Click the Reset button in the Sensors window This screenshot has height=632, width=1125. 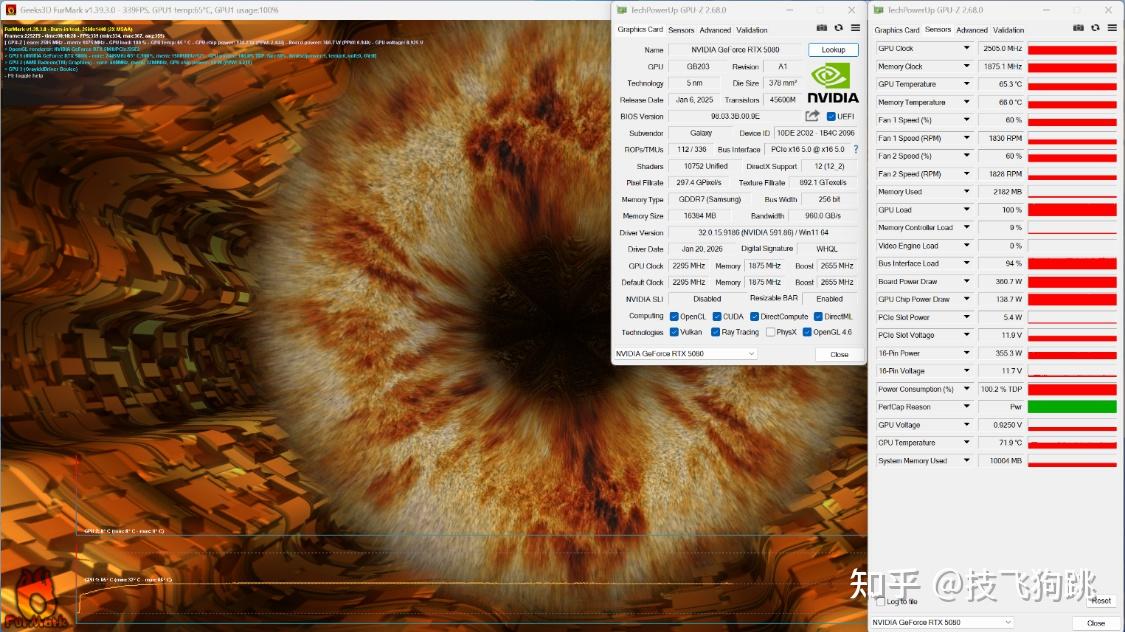(1101, 600)
